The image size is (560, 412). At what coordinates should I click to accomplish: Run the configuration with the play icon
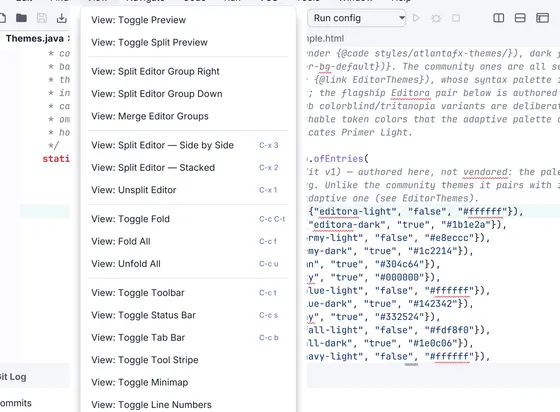coord(416,18)
